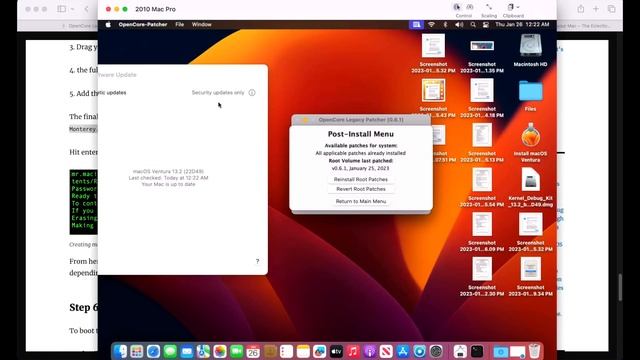The width and height of the screenshot is (640, 360).
Task: Toggle Control mode in the Screen Sharing toolbar
Action: coord(457,7)
